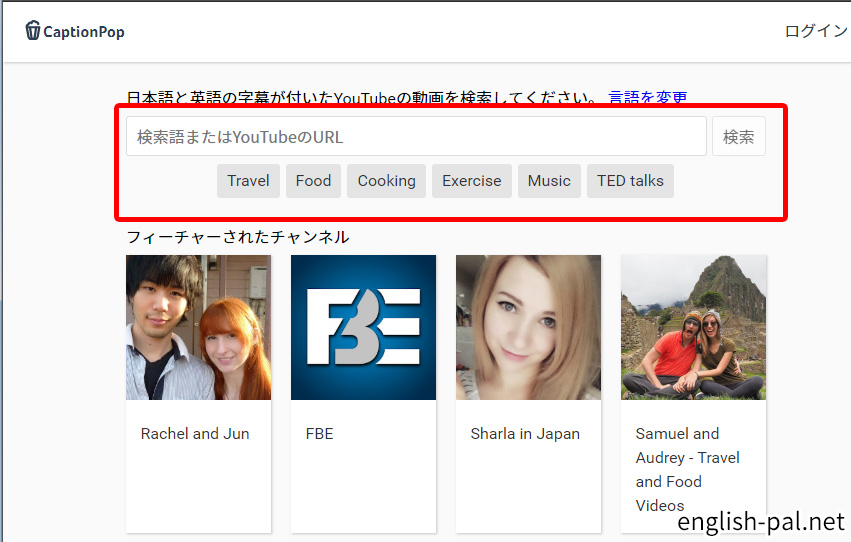Select the Food topic button
Viewport: 851px width, 542px height.
point(313,181)
